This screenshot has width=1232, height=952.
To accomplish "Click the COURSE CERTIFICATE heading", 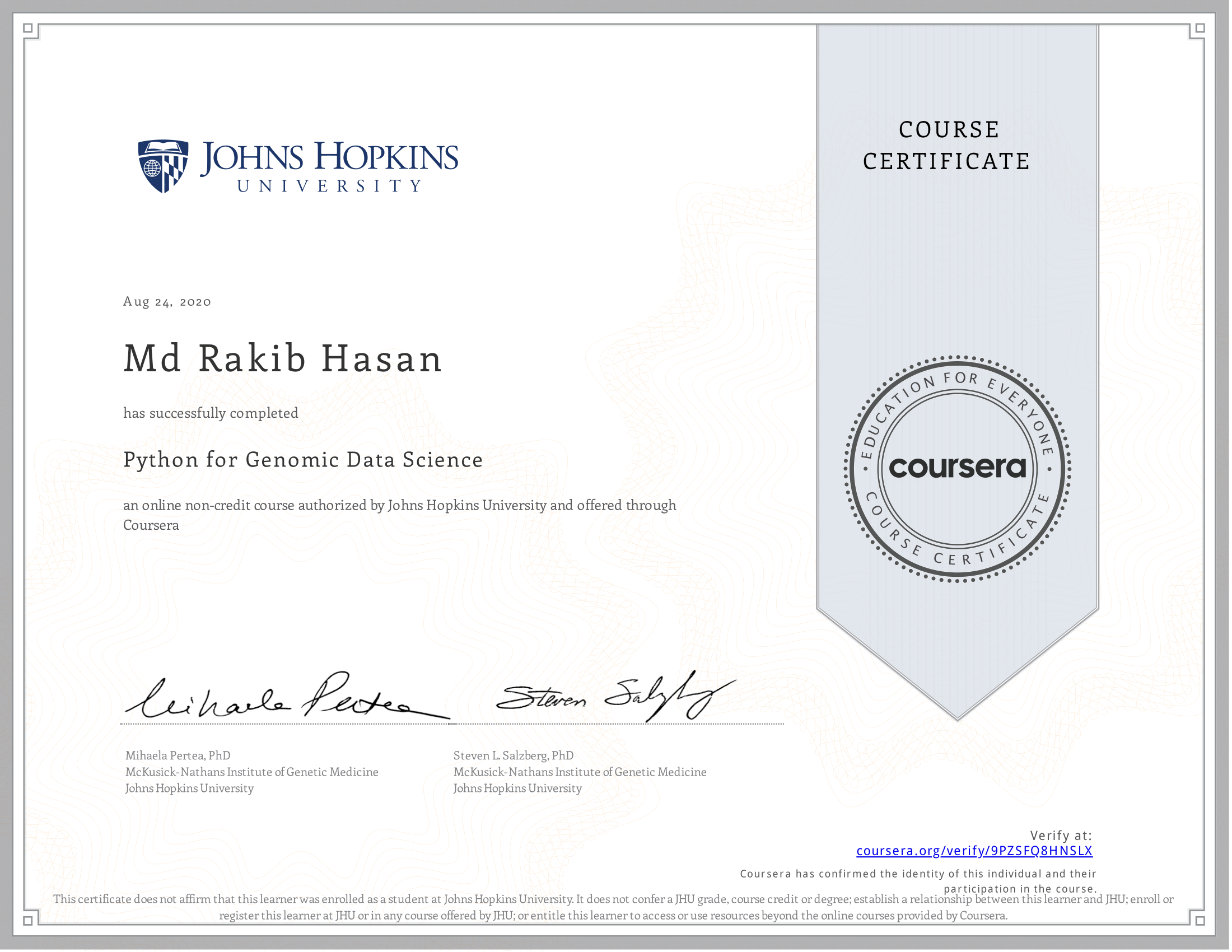I will point(947,146).
